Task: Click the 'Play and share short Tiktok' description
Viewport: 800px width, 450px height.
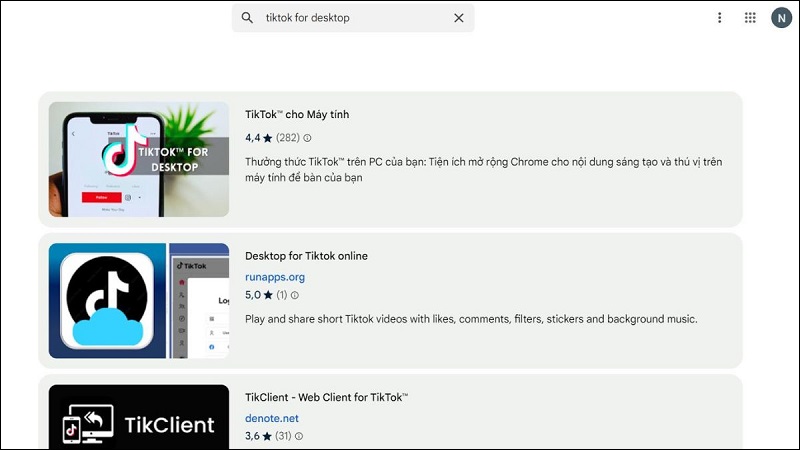Action: [471, 319]
